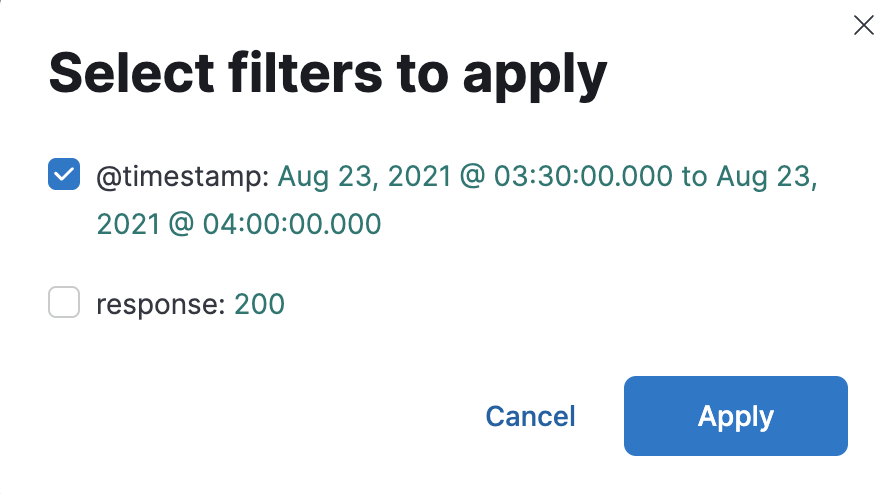The image size is (892, 494).
Task: Enable the response: 200 filter checkbox
Action: tap(64, 302)
